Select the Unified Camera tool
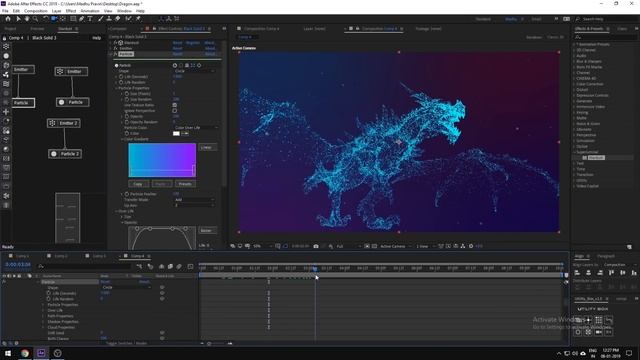Screen dimensions: 640x360 (x=54, y=19)
